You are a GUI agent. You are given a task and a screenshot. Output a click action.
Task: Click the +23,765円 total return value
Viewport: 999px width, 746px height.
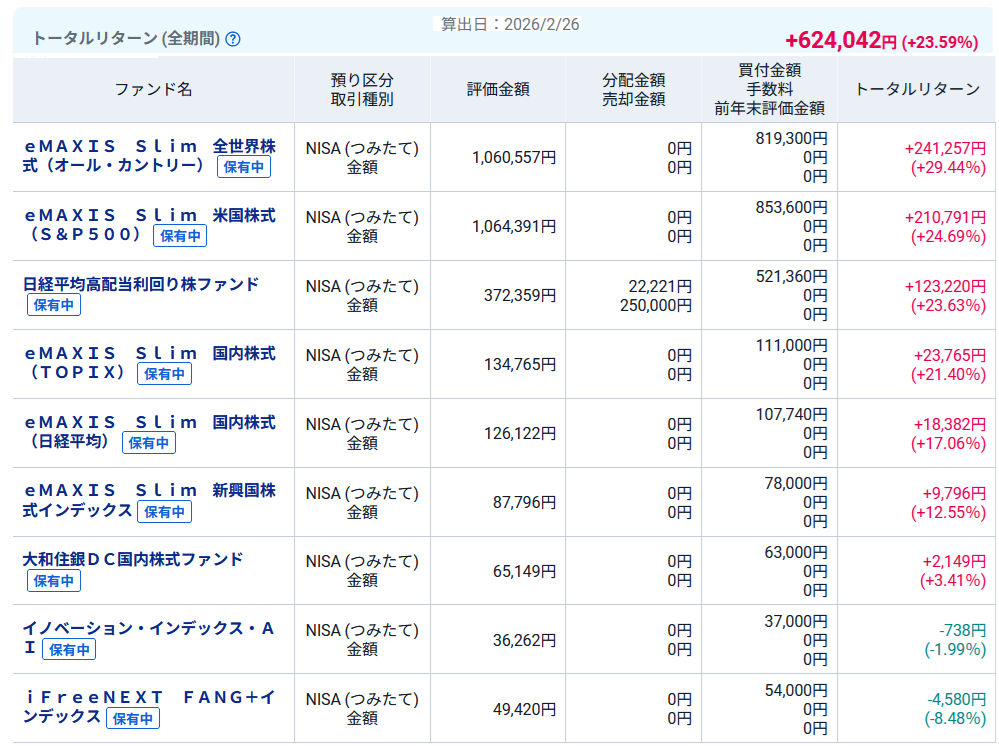950,355
